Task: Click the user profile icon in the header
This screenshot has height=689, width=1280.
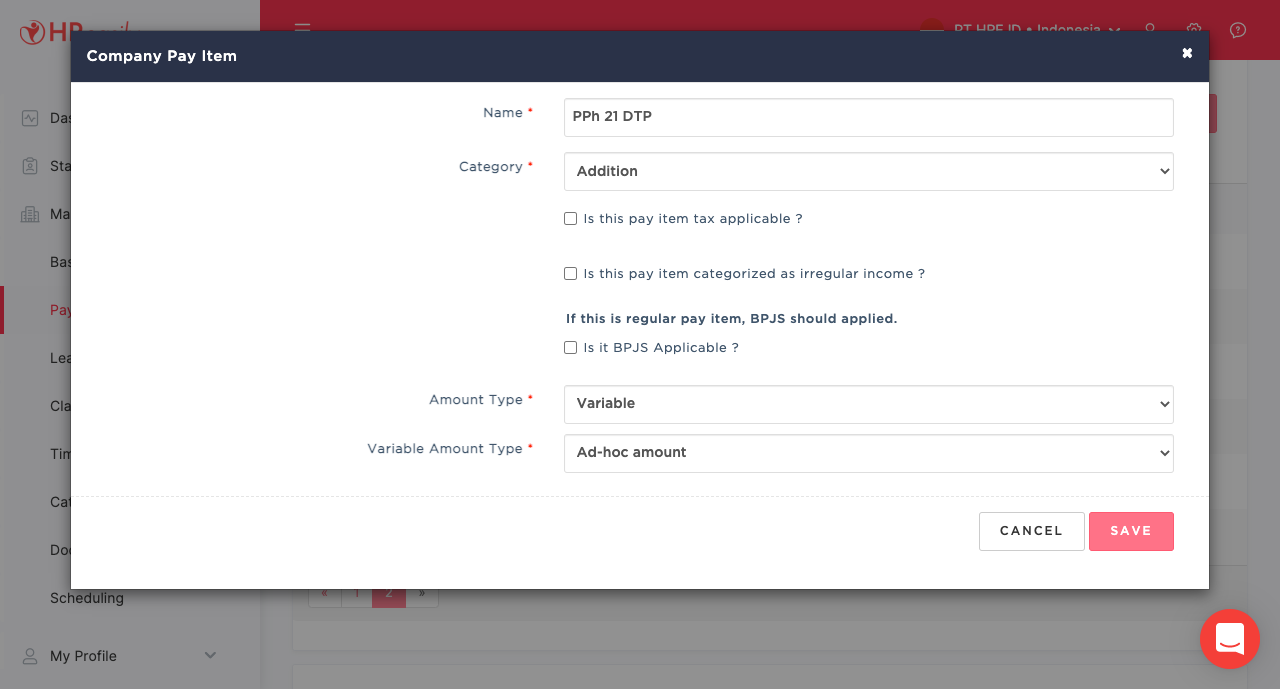Action: (x=1150, y=30)
